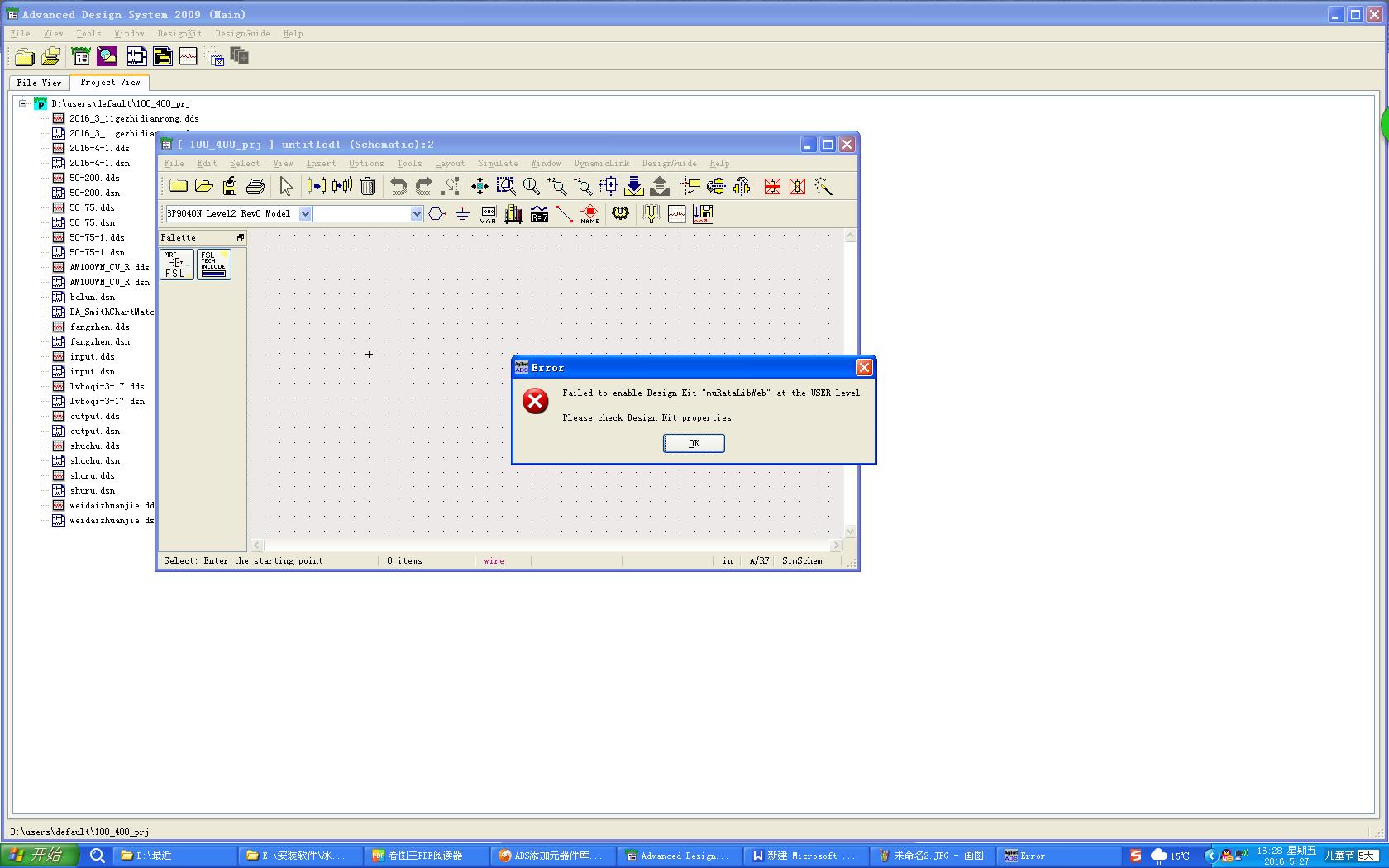Click Push Into Hierarchy down-arrow icon
The width and height of the screenshot is (1389, 868).
point(633,186)
